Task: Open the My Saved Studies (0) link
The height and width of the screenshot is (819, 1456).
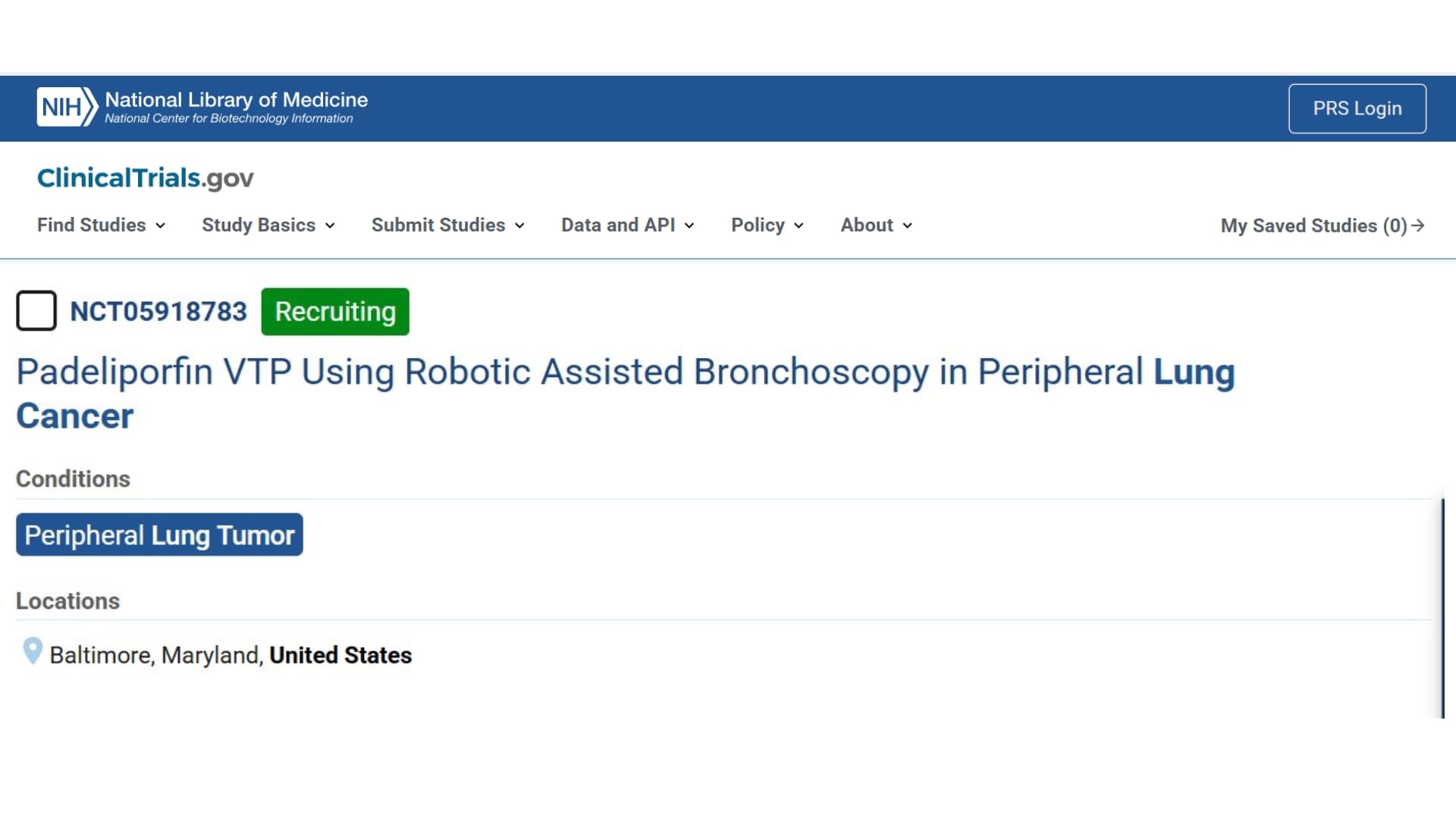Action: [1313, 226]
